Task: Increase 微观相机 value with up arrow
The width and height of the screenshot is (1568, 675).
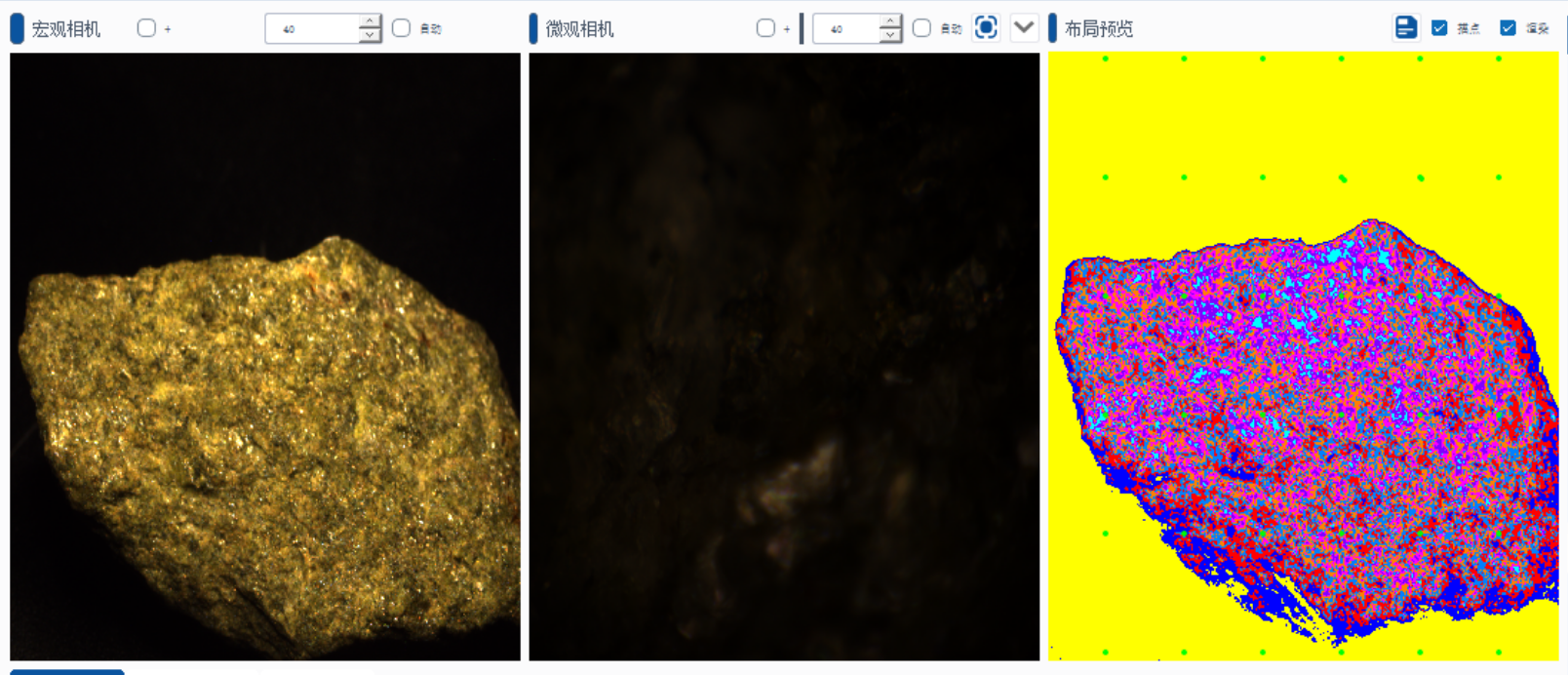Action: (889, 21)
